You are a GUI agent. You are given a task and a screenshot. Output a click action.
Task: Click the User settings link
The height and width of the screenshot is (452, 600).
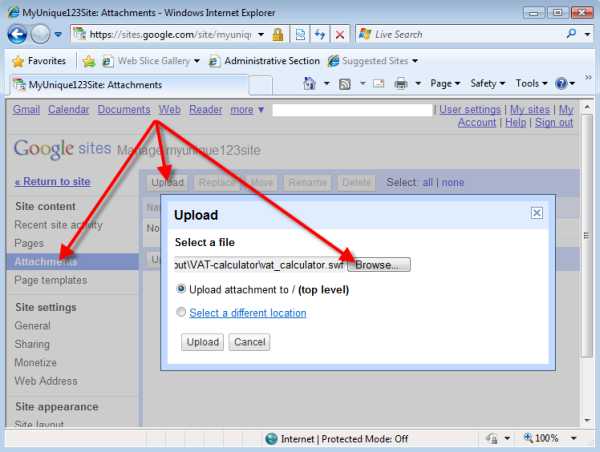pos(470,110)
